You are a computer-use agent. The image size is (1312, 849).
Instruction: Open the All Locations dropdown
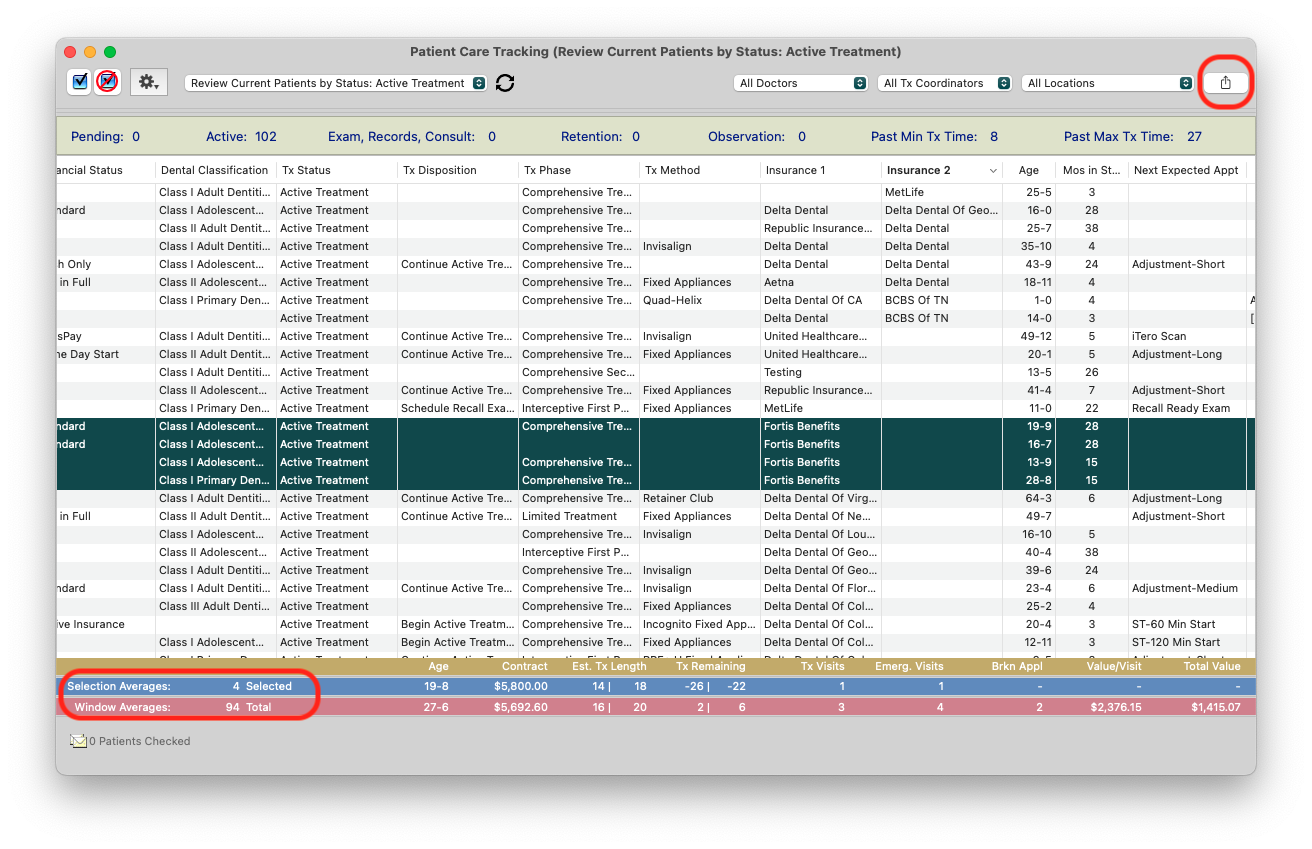1109,83
